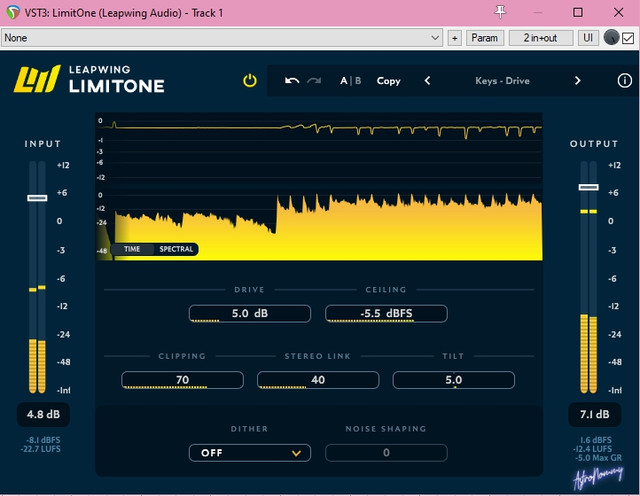Open the Keys - Drive preset menu

[x=502, y=80]
